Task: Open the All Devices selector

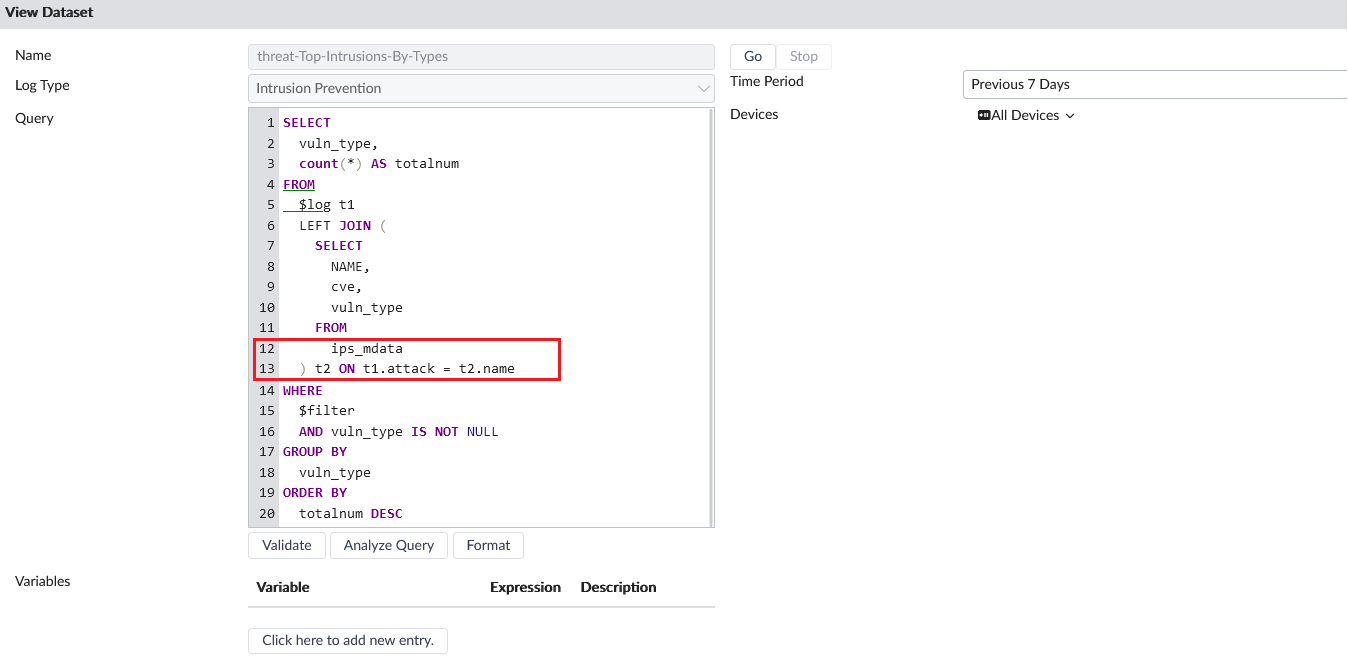Action: click(x=1027, y=115)
